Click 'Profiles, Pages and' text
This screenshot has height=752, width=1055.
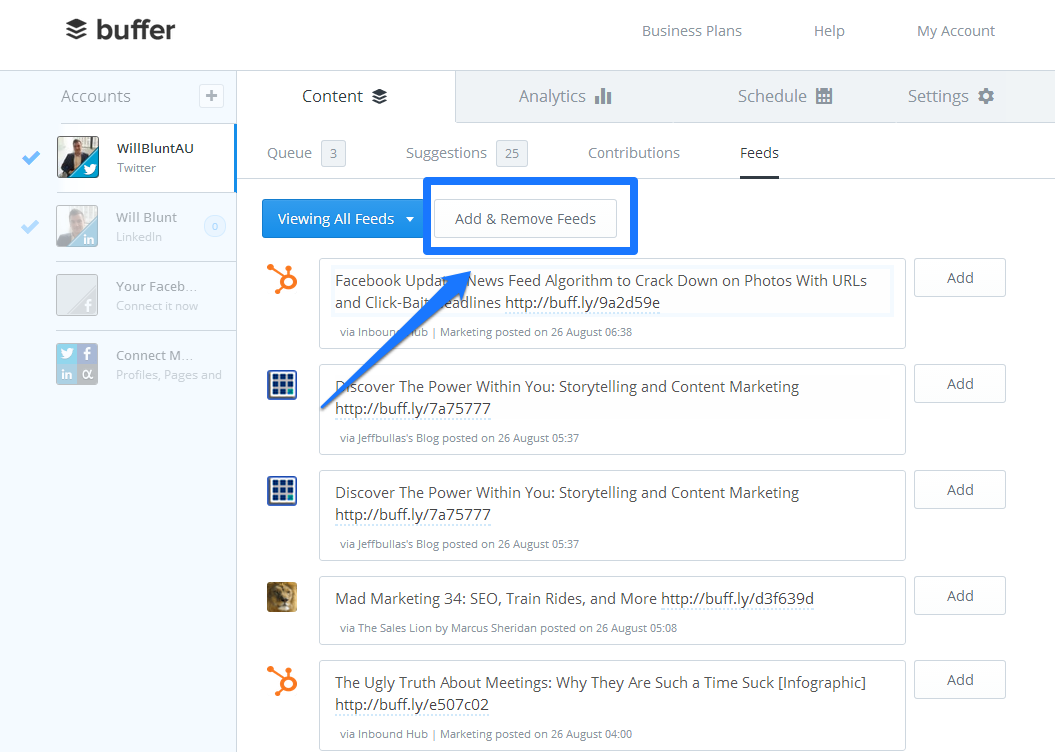click(x=169, y=375)
